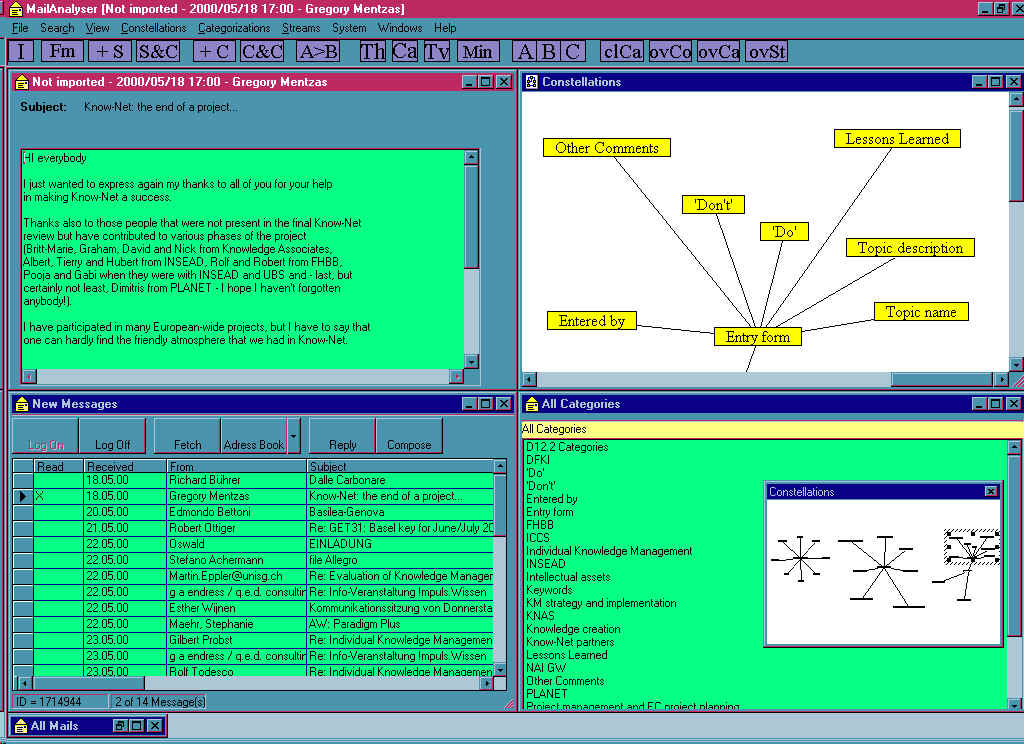Open the Constellations menu
The height and width of the screenshot is (744, 1024).
pos(153,28)
